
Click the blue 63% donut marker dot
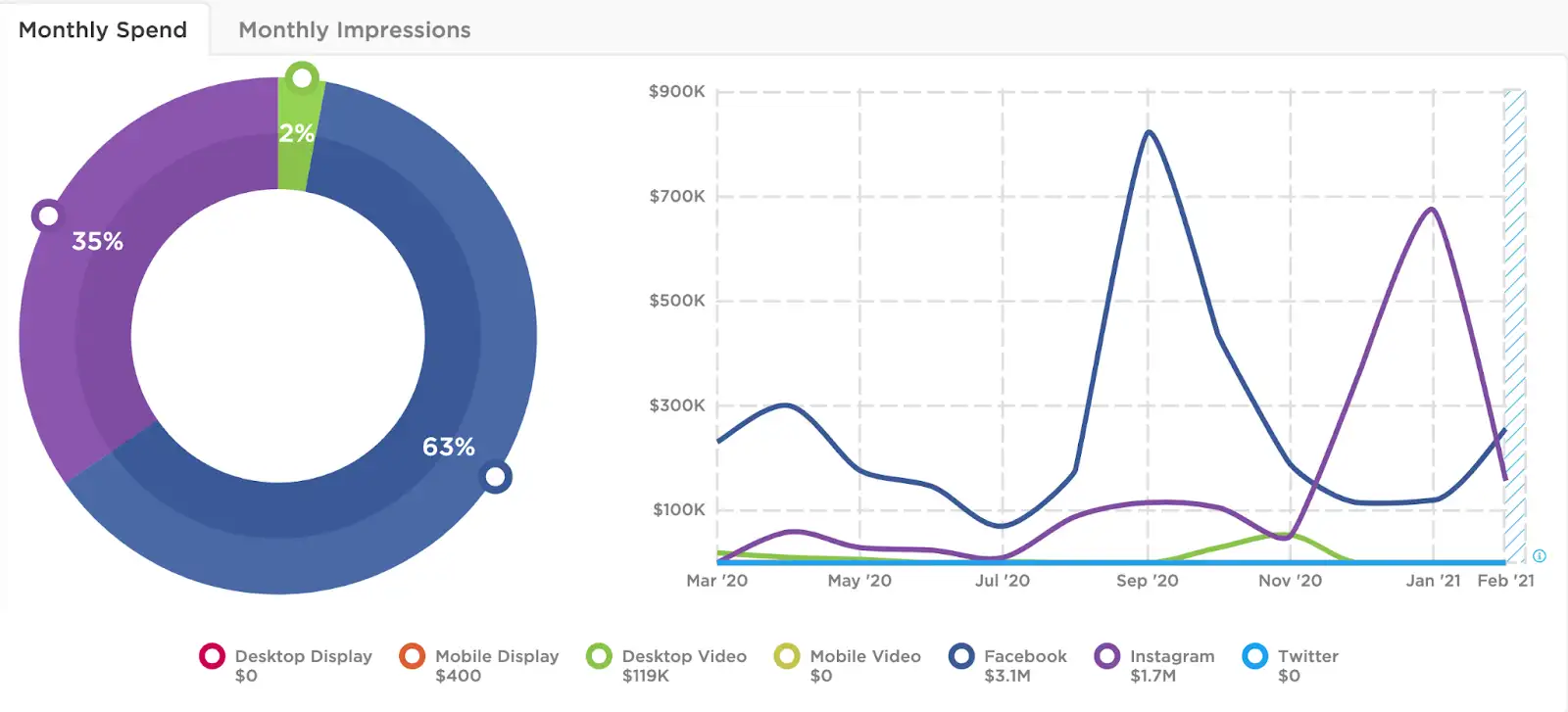click(x=496, y=477)
